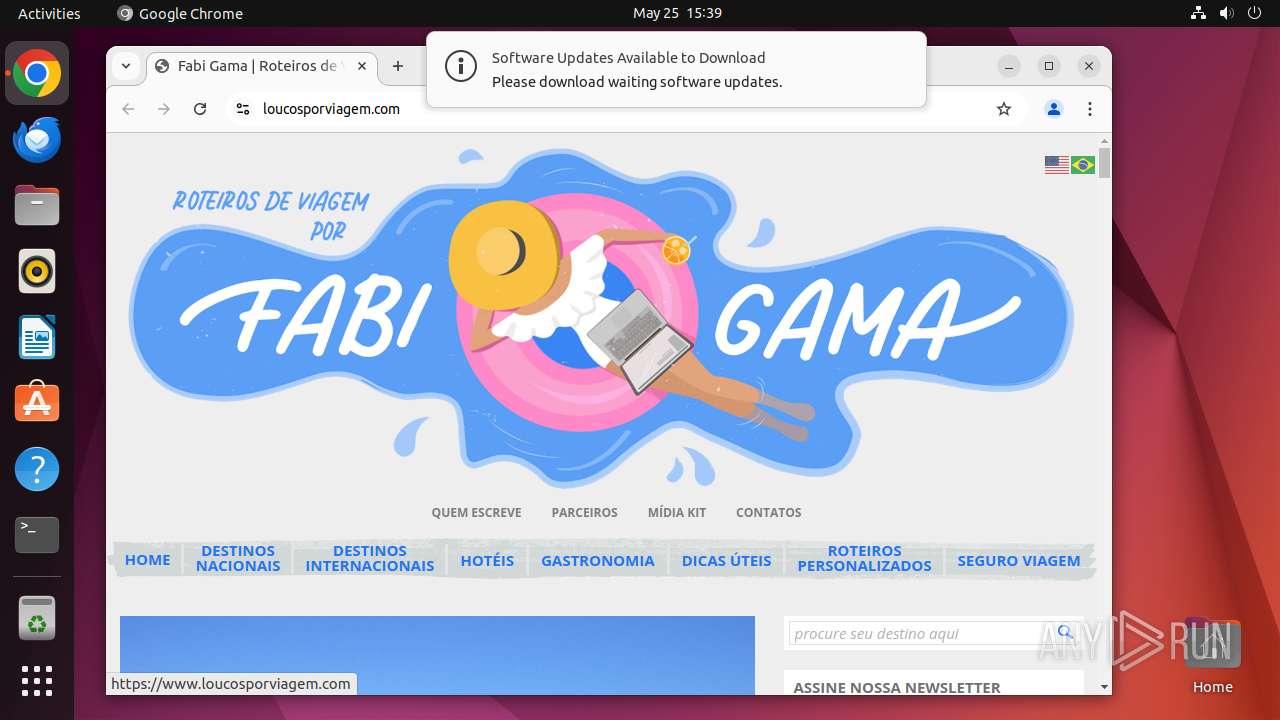Open DESTINOS NACIONAIS menu
Viewport: 1280px width, 720px height.
point(238,558)
